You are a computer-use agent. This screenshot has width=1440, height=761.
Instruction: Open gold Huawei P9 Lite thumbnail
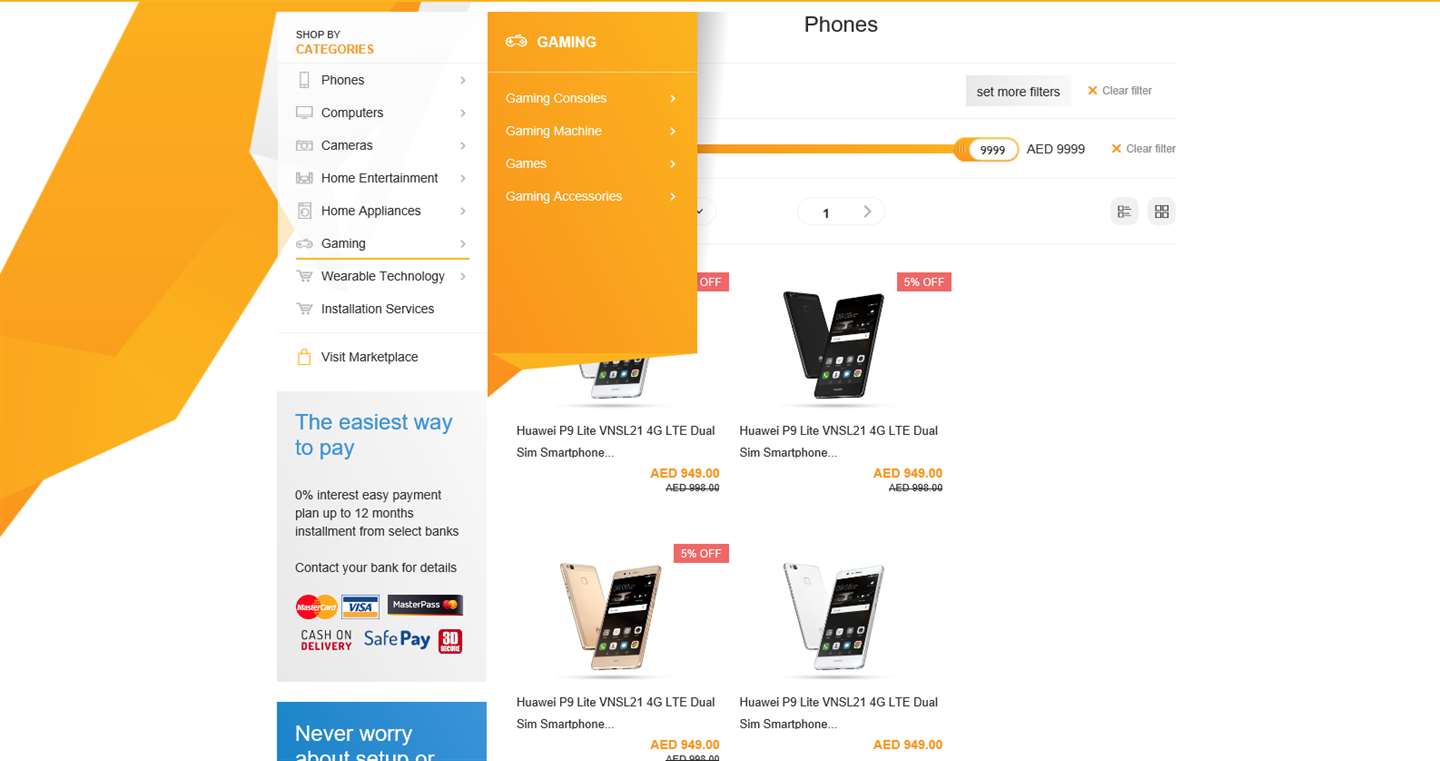[x=611, y=615]
